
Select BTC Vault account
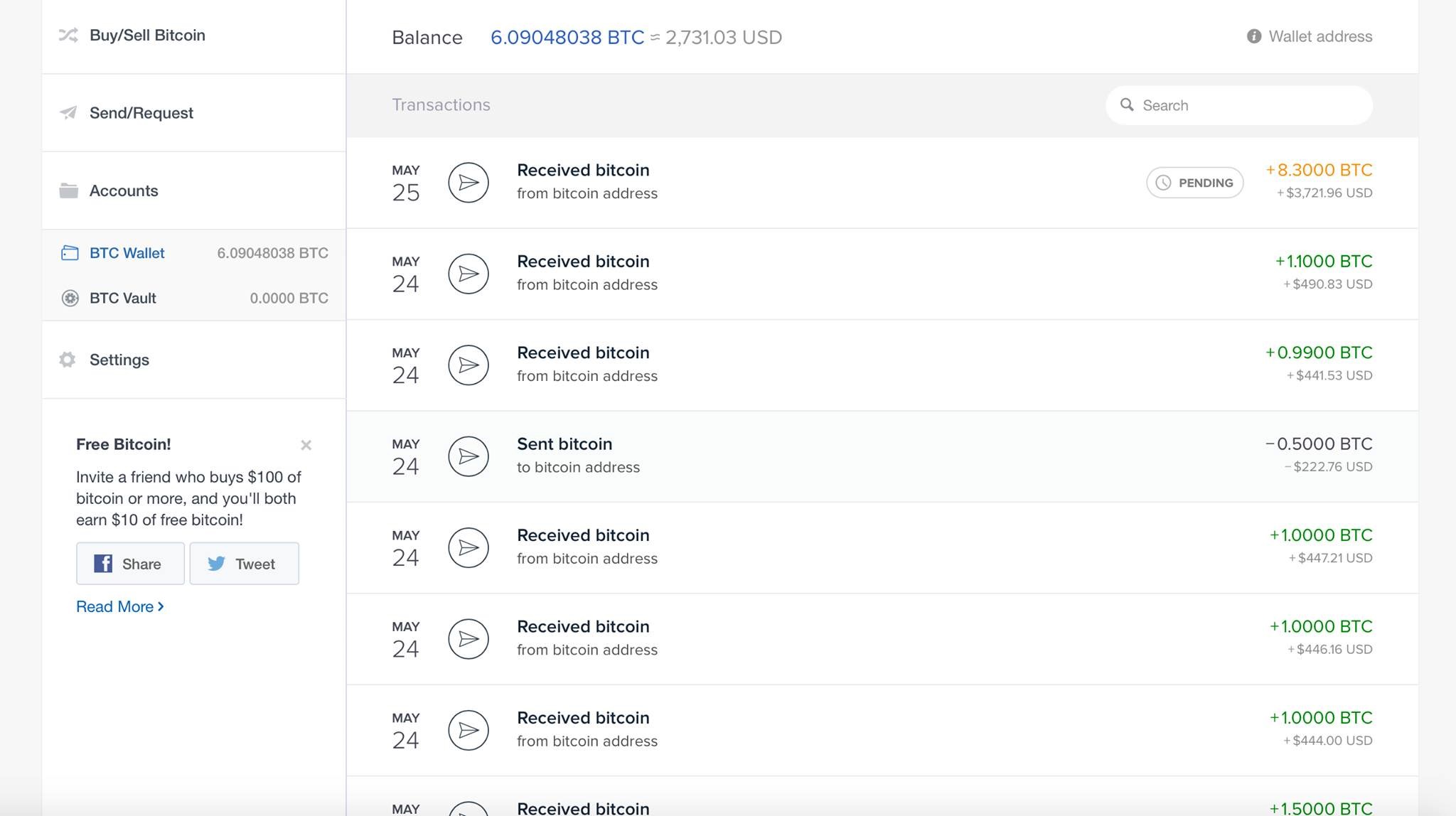click(123, 298)
